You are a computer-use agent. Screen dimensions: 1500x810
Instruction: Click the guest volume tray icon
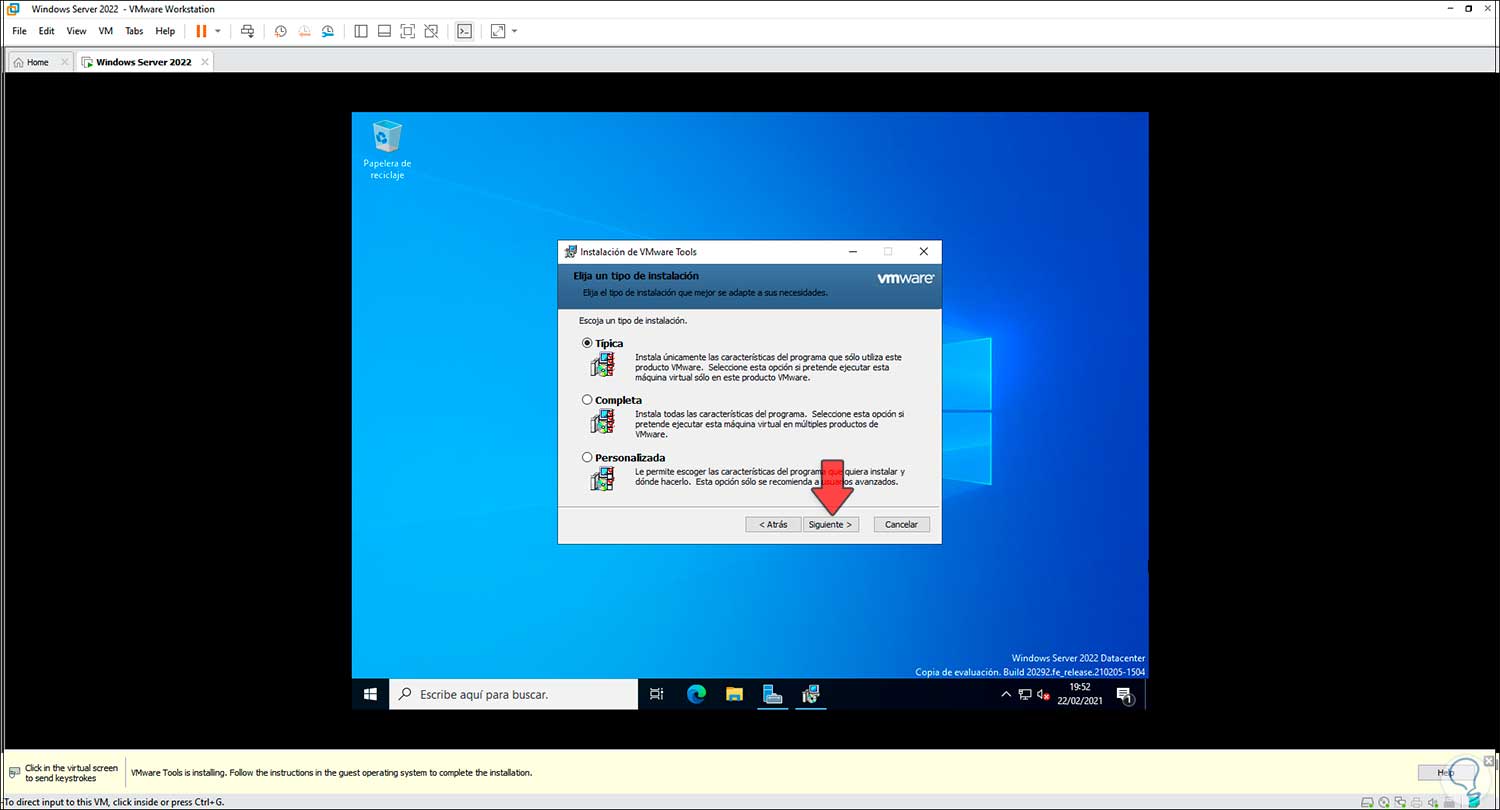[1044, 694]
